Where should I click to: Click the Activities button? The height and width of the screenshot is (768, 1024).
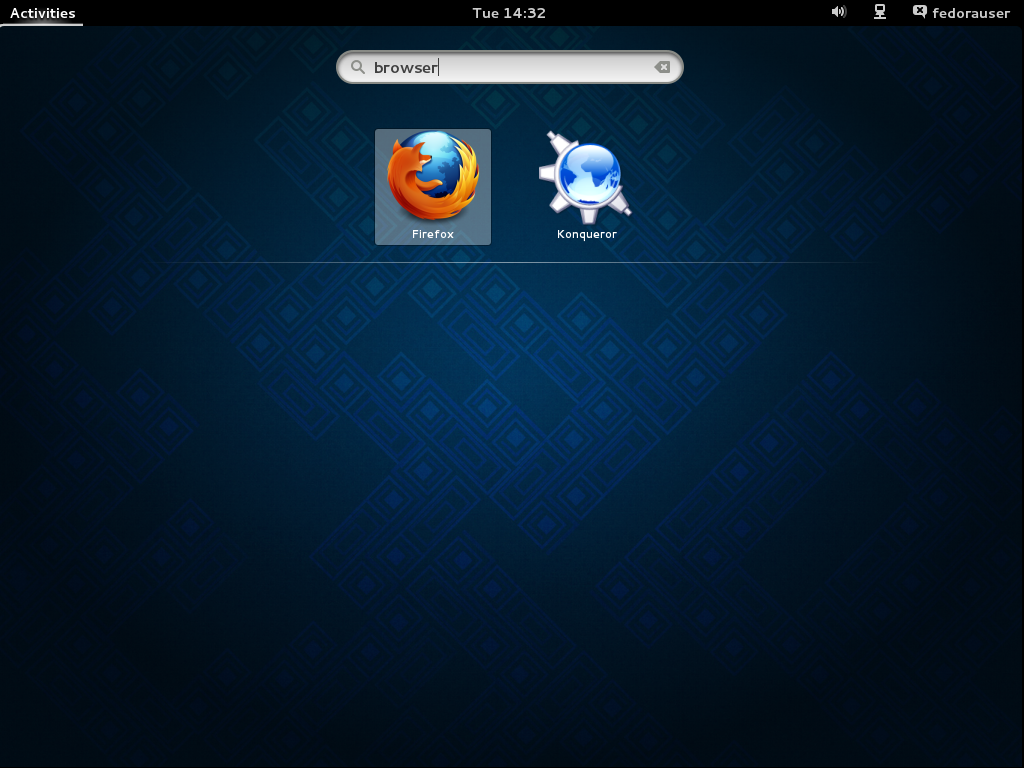tap(42, 13)
